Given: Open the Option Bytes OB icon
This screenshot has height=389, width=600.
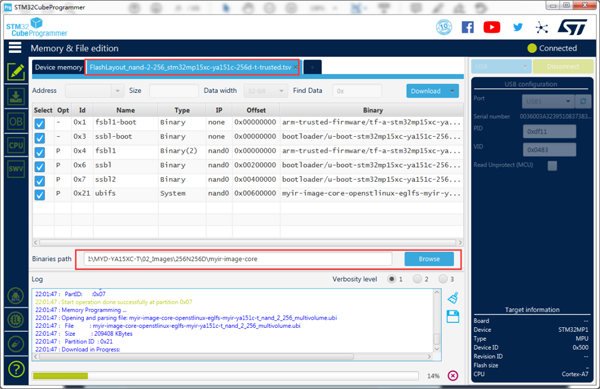Looking at the screenshot, I should [x=16, y=122].
